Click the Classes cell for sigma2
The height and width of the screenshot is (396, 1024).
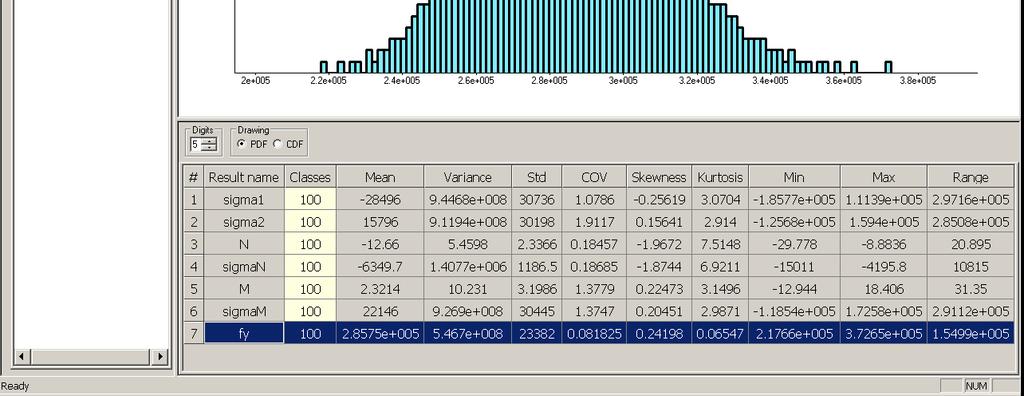[x=310, y=222]
